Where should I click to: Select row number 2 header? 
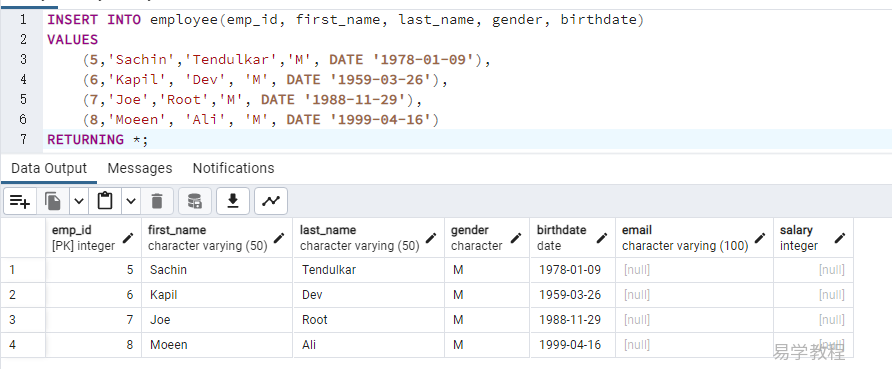coord(23,295)
